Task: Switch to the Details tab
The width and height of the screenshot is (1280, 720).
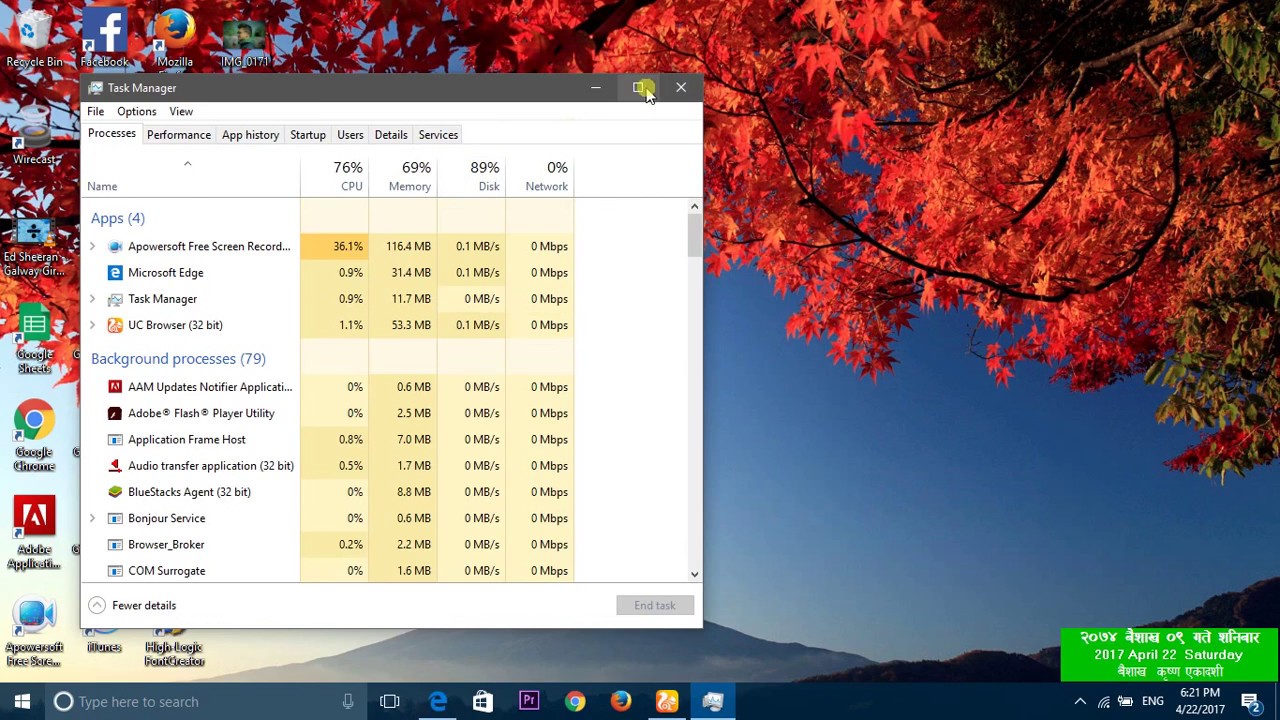Action: pyautogui.click(x=391, y=135)
